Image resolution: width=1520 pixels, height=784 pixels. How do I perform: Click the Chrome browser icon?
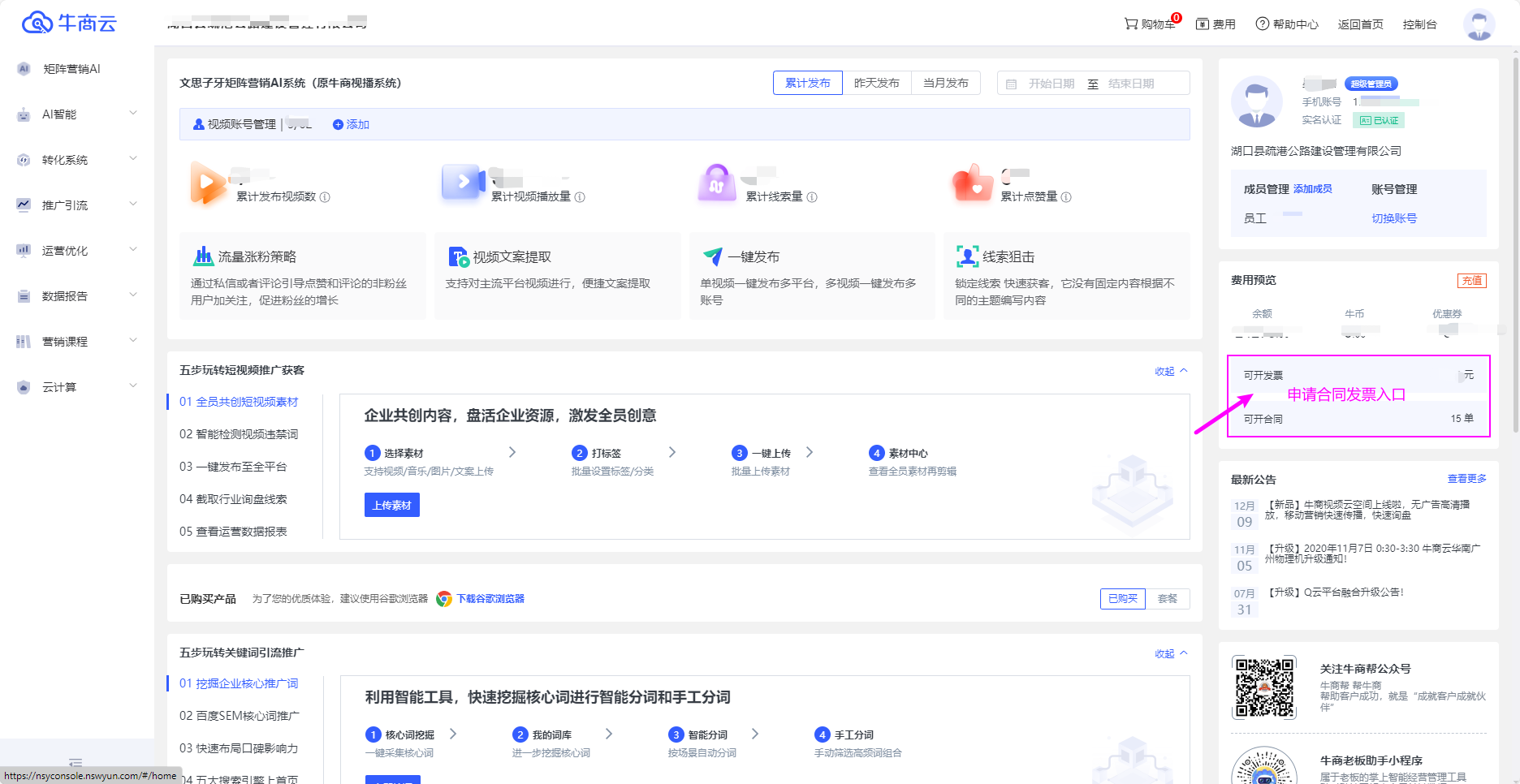click(x=444, y=599)
